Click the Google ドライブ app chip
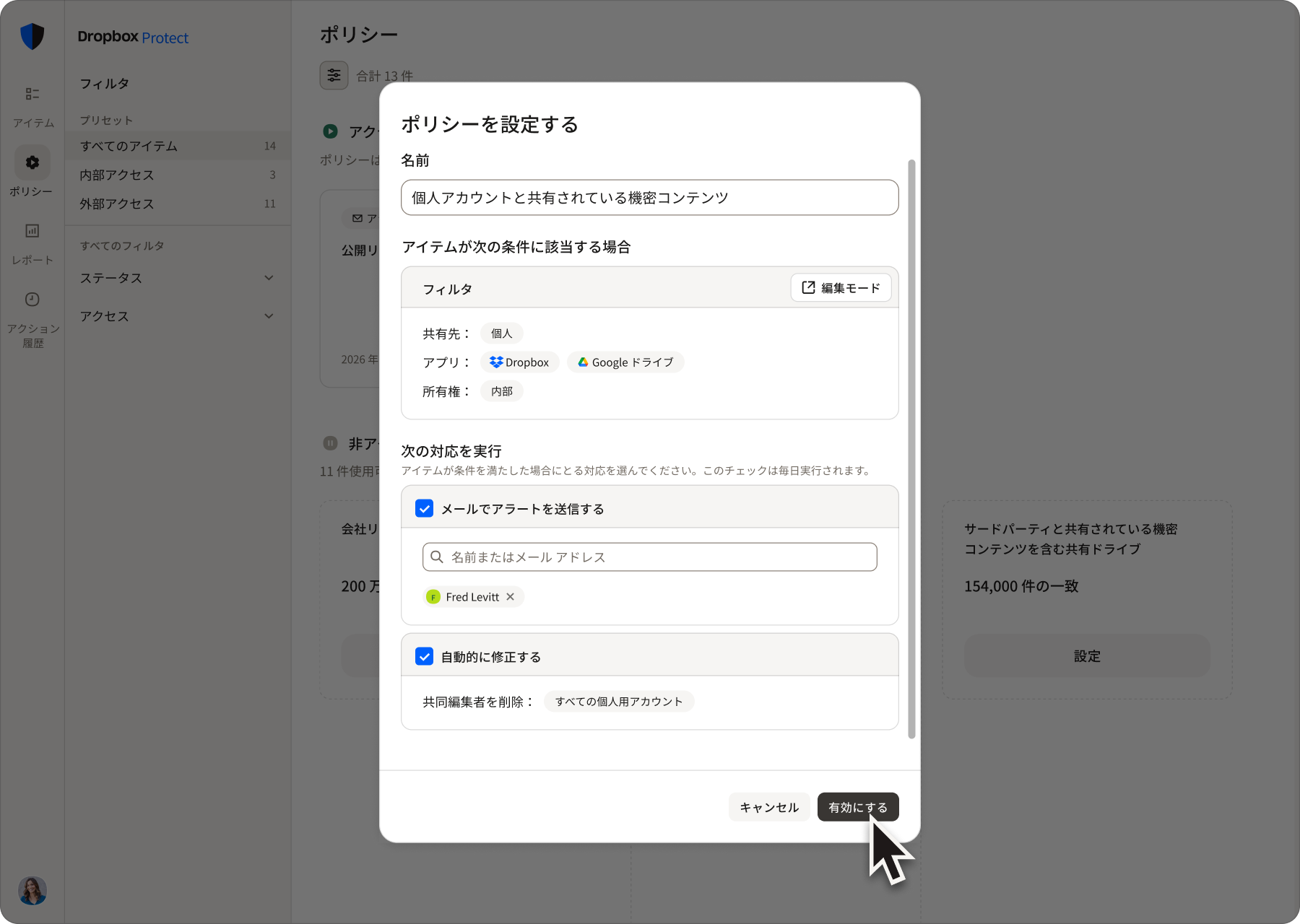Viewport: 1300px width, 924px height. [625, 362]
